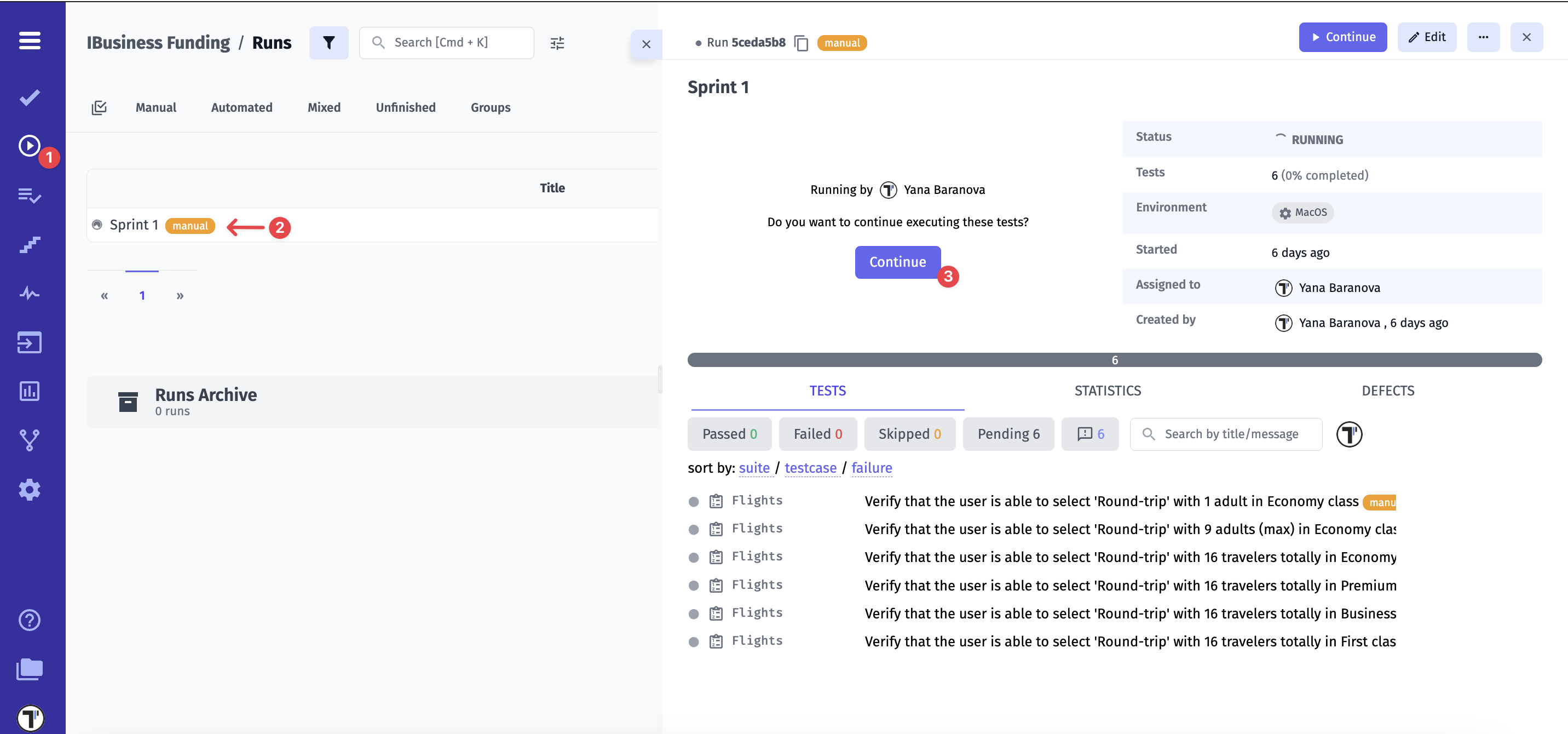Click the Edit button
Image resolution: width=1568 pixels, height=734 pixels.
[x=1426, y=37]
